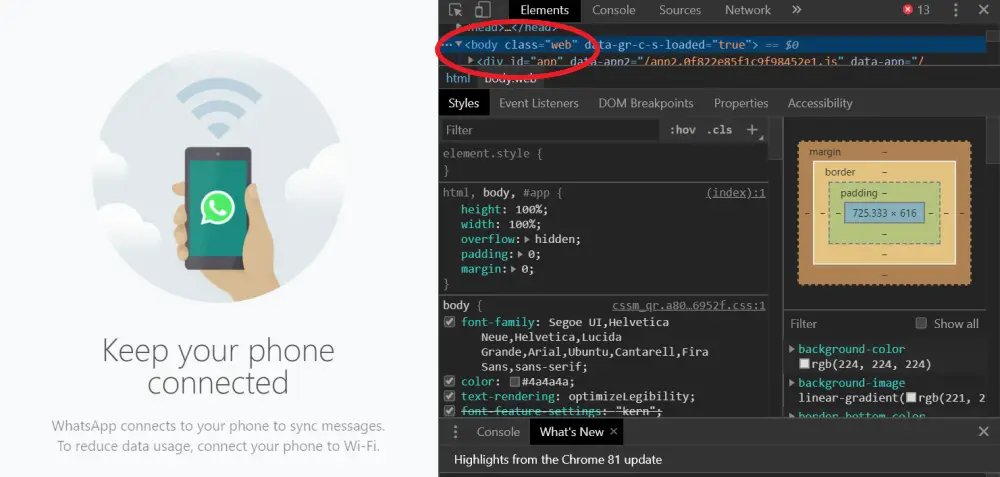1000x477 pixels.
Task: Expand the overflow shorthand property
Action: (x=528, y=239)
